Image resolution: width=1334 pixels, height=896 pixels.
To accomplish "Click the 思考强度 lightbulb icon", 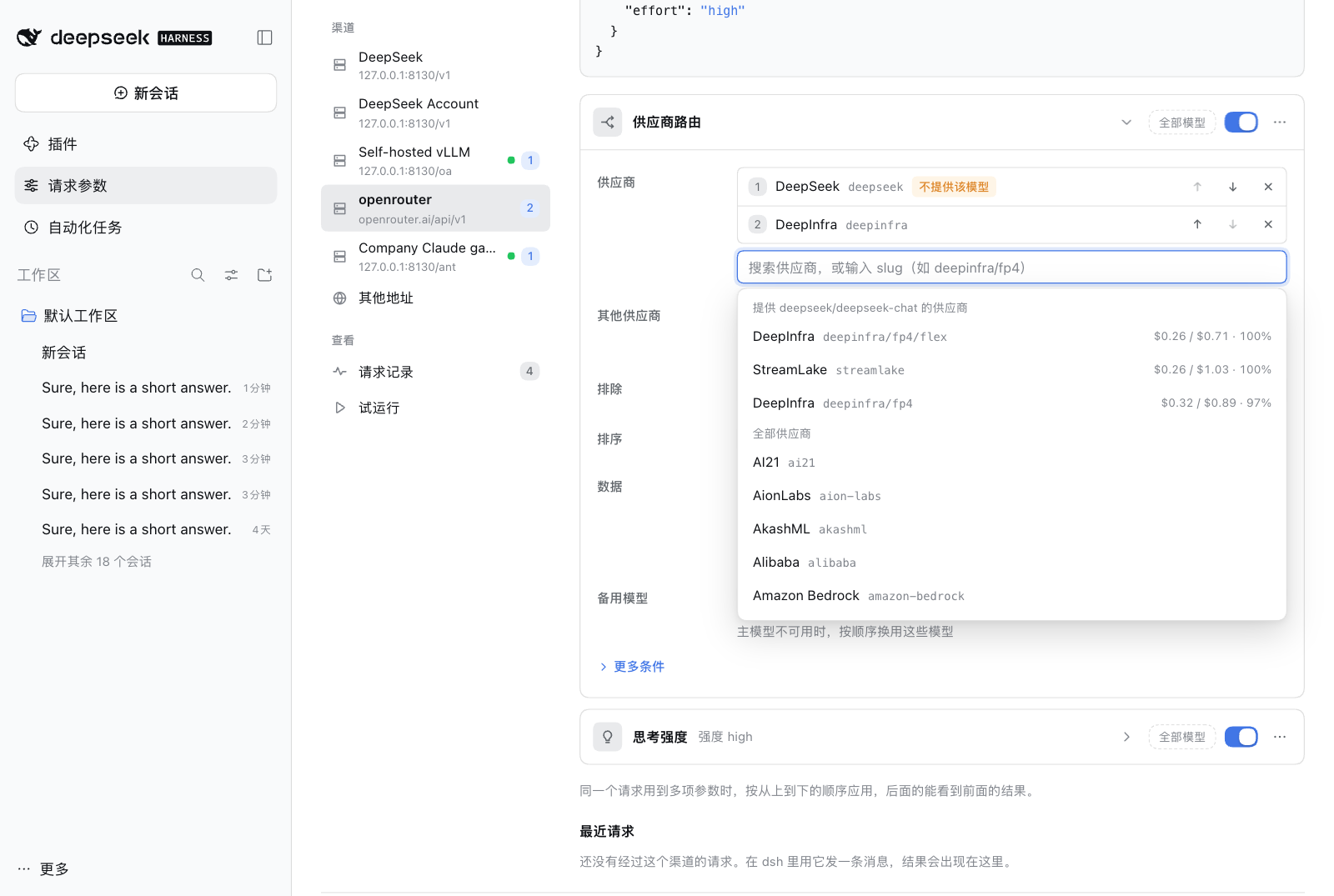I will click(x=608, y=737).
